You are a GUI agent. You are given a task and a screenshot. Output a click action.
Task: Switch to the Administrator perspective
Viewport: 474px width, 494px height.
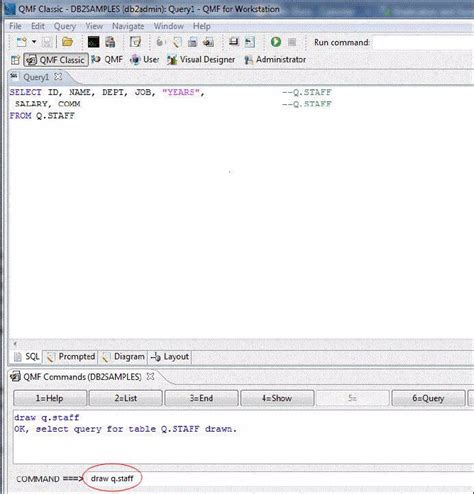pos(275,60)
